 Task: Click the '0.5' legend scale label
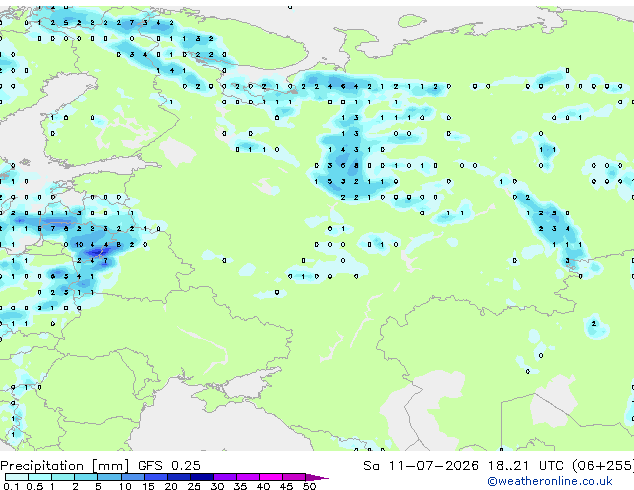click(x=34, y=486)
